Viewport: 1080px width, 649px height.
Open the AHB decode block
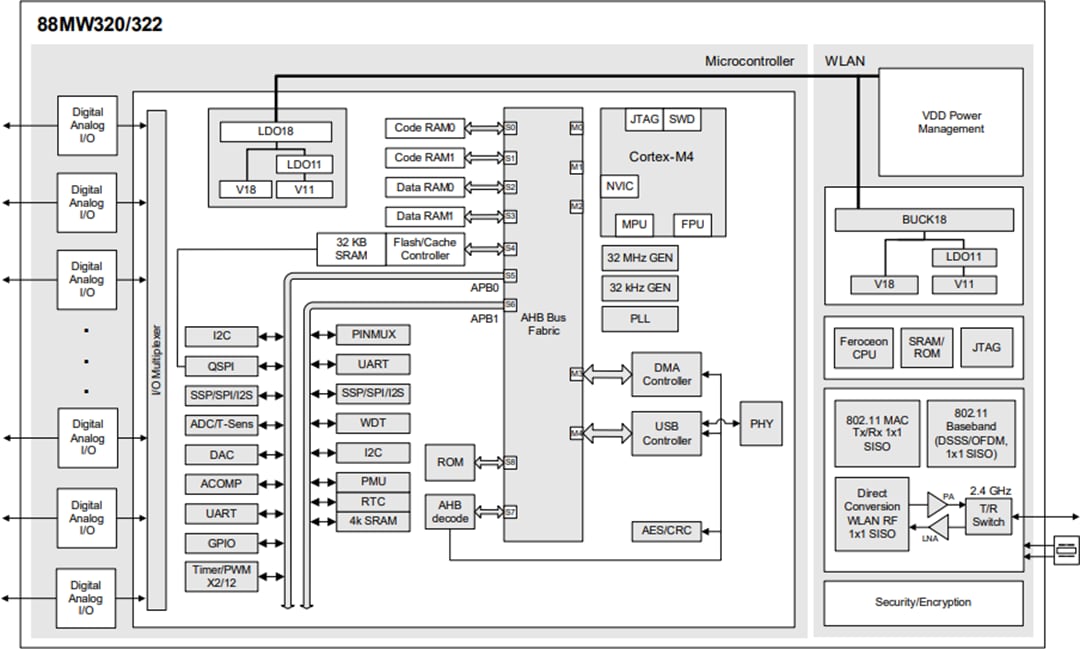point(451,513)
